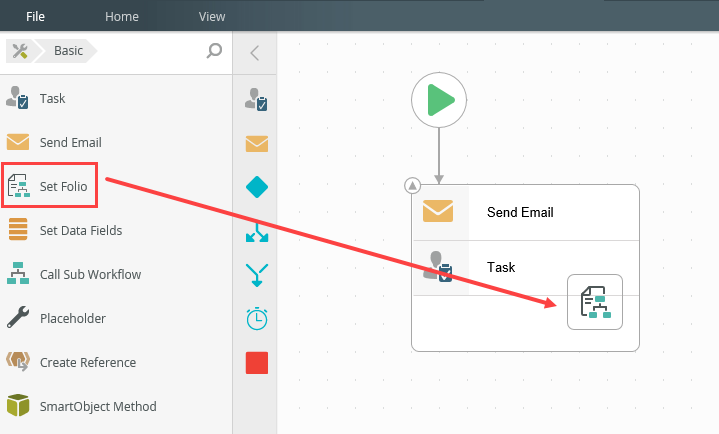Select the Basic breadcrumb category
Image resolution: width=719 pixels, height=434 pixels.
68,50
